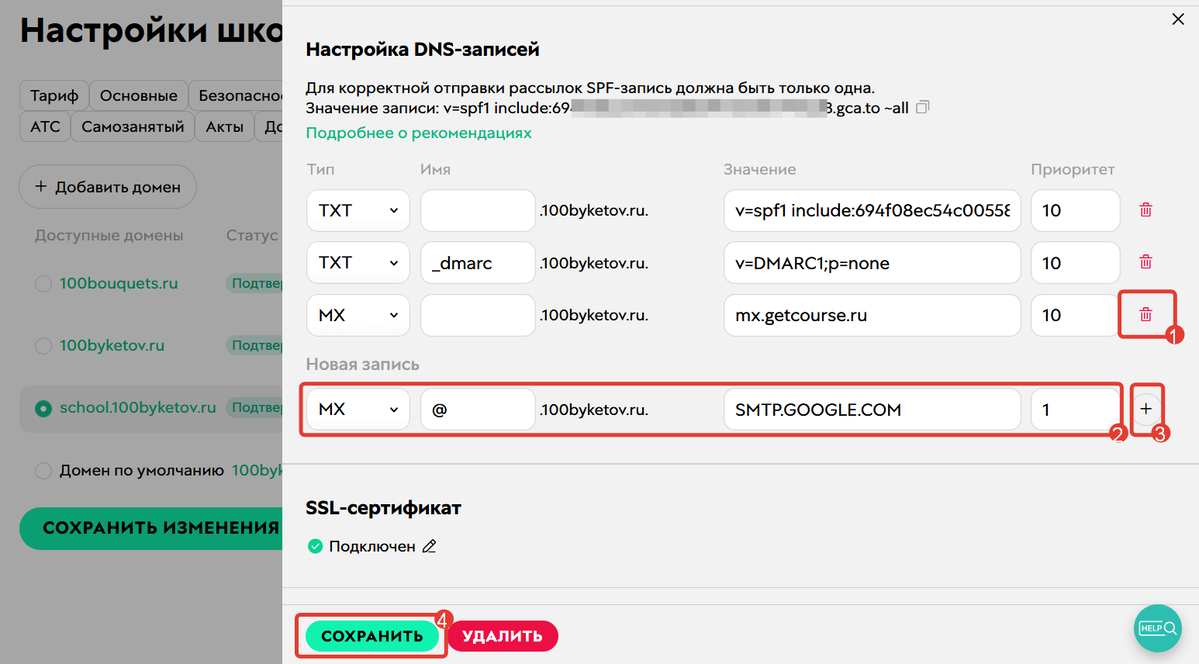Open the school.100byketov.ru domain link
This screenshot has height=664, width=1199.
click(x=138, y=408)
